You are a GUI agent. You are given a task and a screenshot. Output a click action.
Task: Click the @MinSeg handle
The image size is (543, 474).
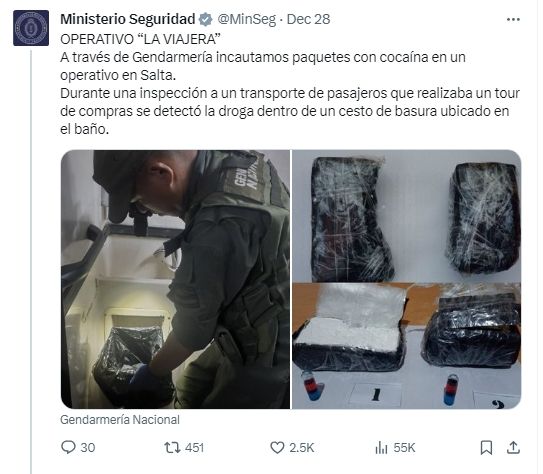pyautogui.click(x=247, y=19)
